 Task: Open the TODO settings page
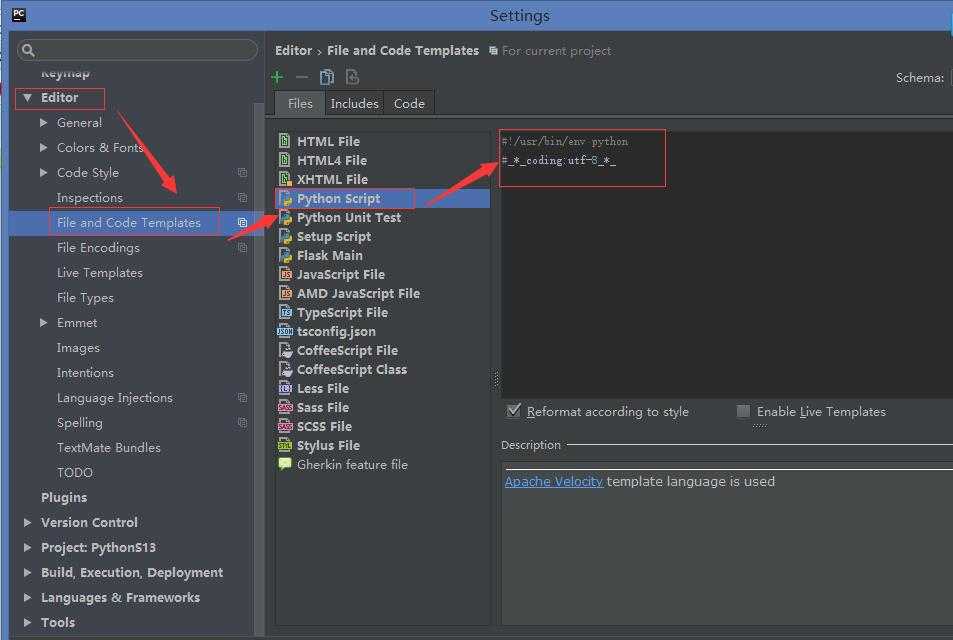click(75, 472)
